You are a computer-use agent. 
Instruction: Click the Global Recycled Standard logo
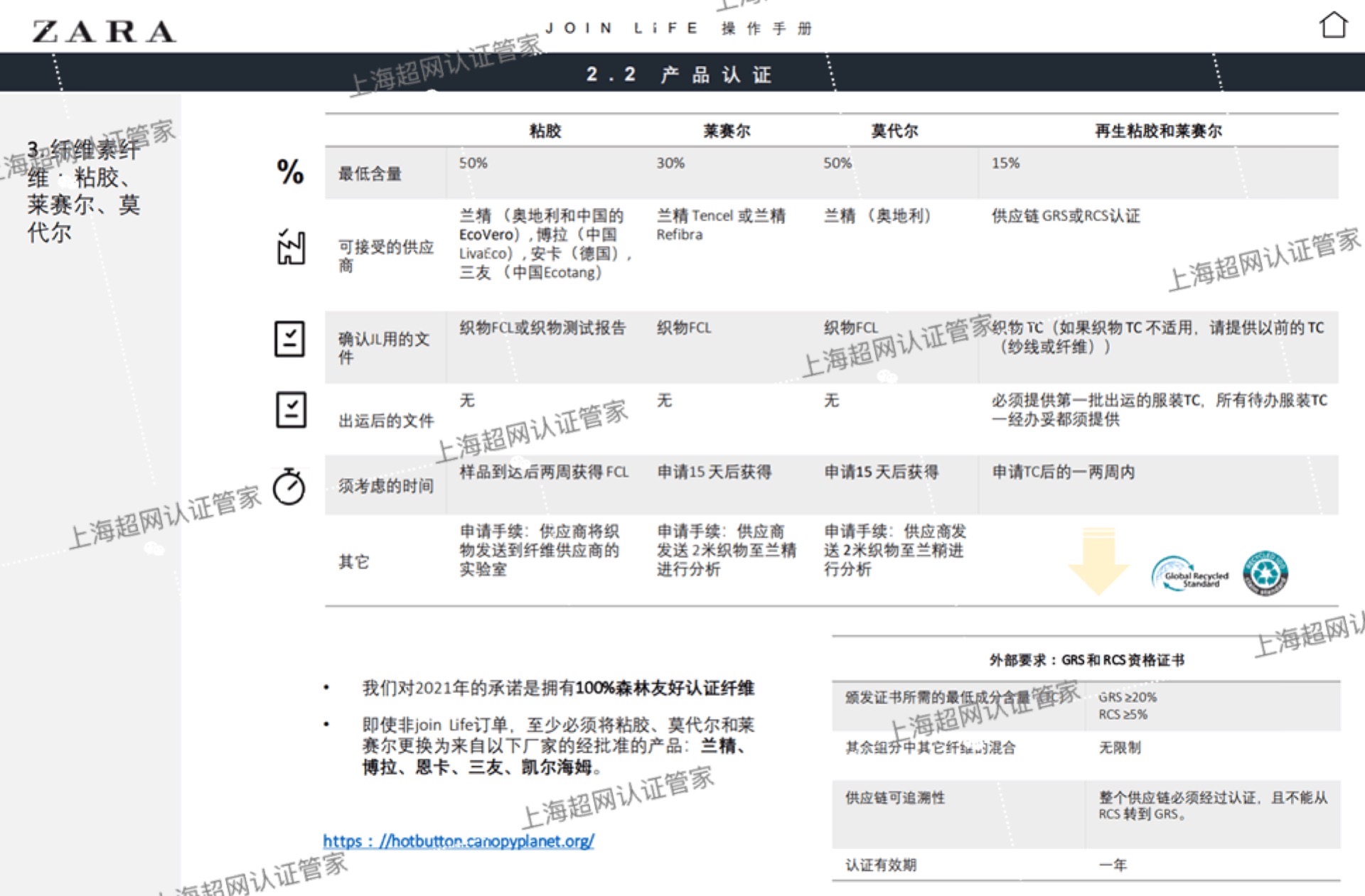click(1189, 574)
